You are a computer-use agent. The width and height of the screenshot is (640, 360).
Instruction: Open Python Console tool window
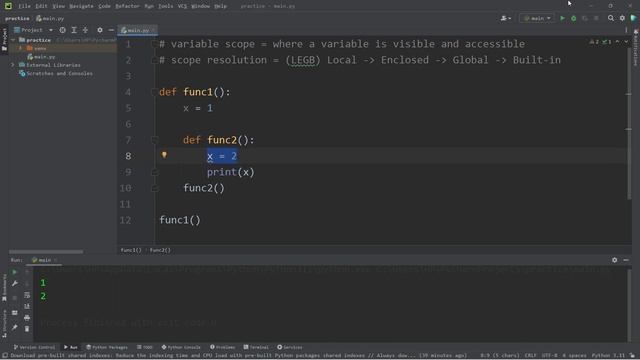181,347
